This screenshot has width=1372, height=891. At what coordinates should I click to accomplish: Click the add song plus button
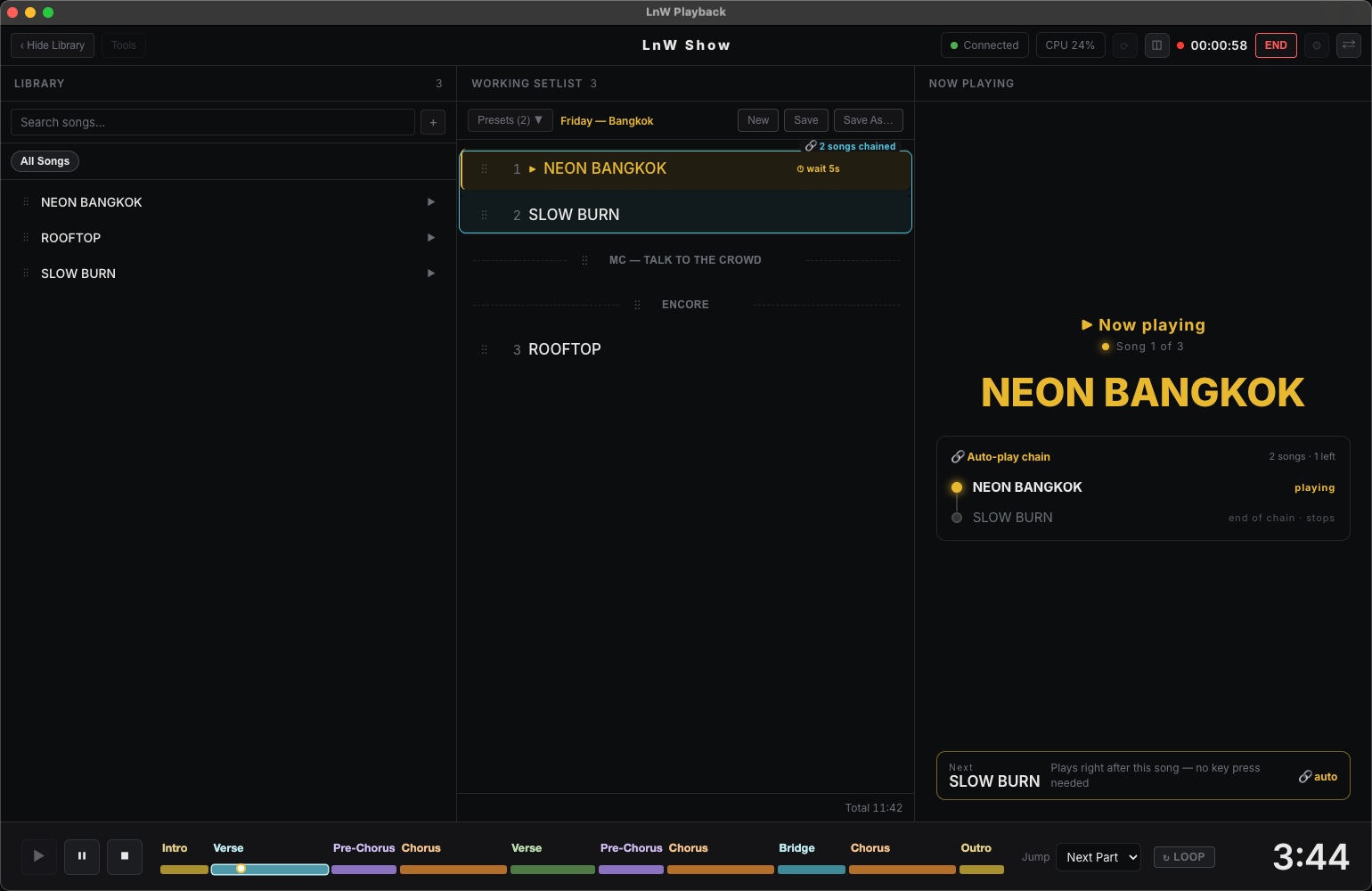pos(433,122)
